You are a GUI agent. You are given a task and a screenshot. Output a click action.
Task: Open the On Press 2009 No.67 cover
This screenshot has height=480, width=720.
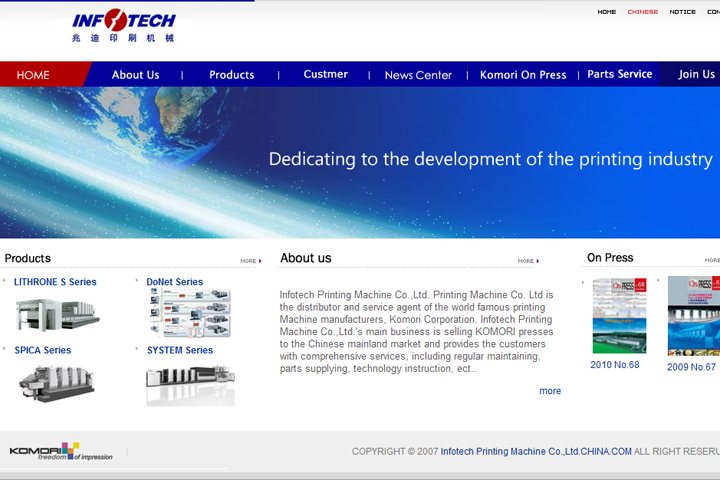(693, 316)
